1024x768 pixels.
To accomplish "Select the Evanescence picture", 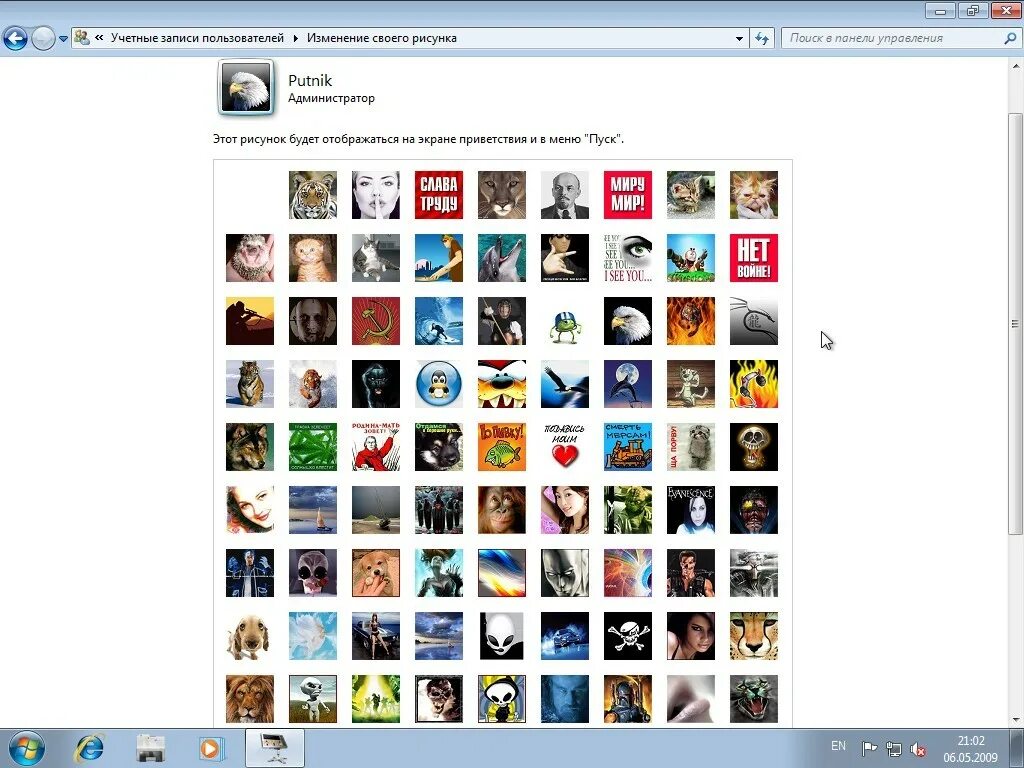I will pos(691,510).
